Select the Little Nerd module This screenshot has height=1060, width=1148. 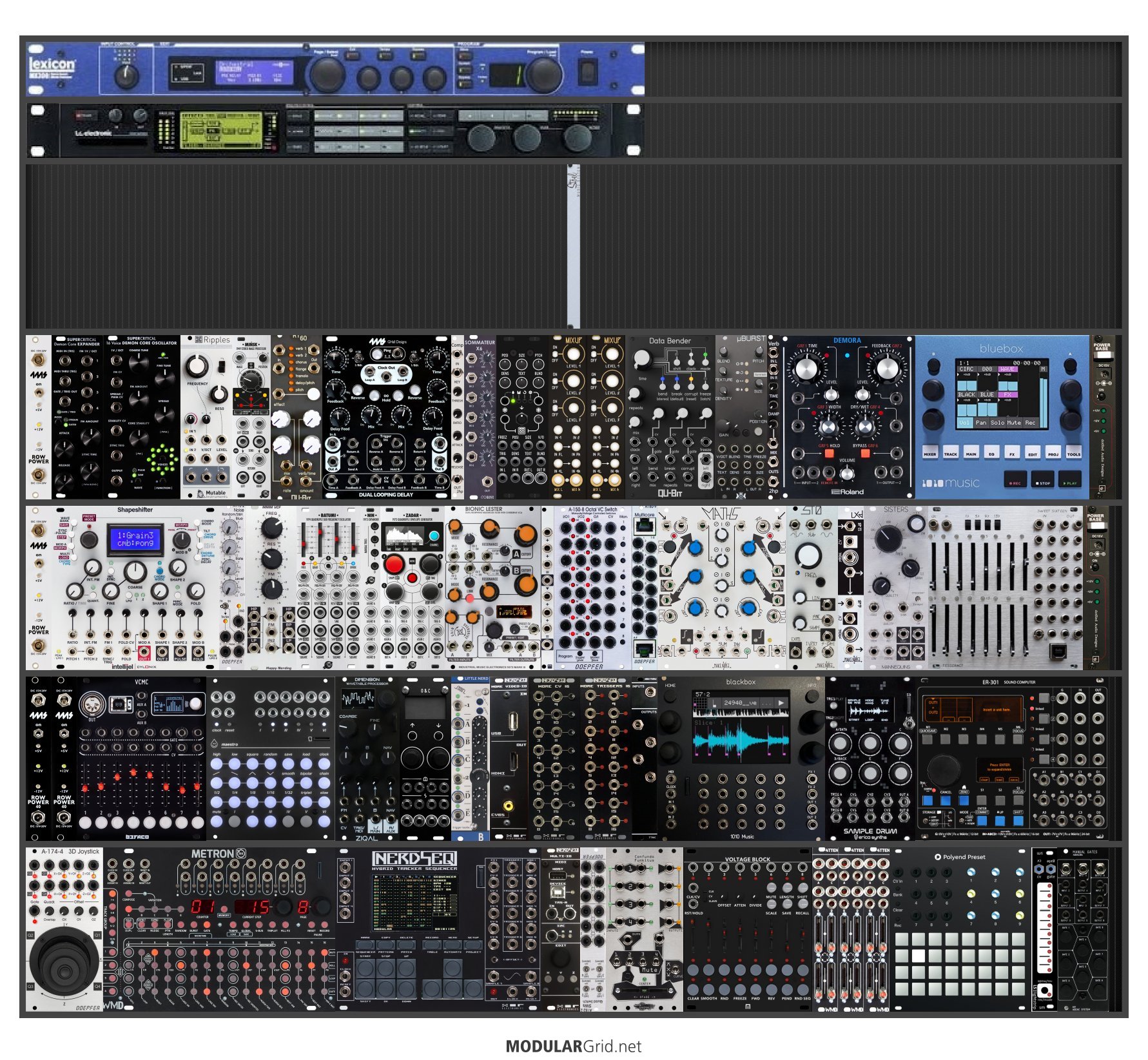point(471,758)
